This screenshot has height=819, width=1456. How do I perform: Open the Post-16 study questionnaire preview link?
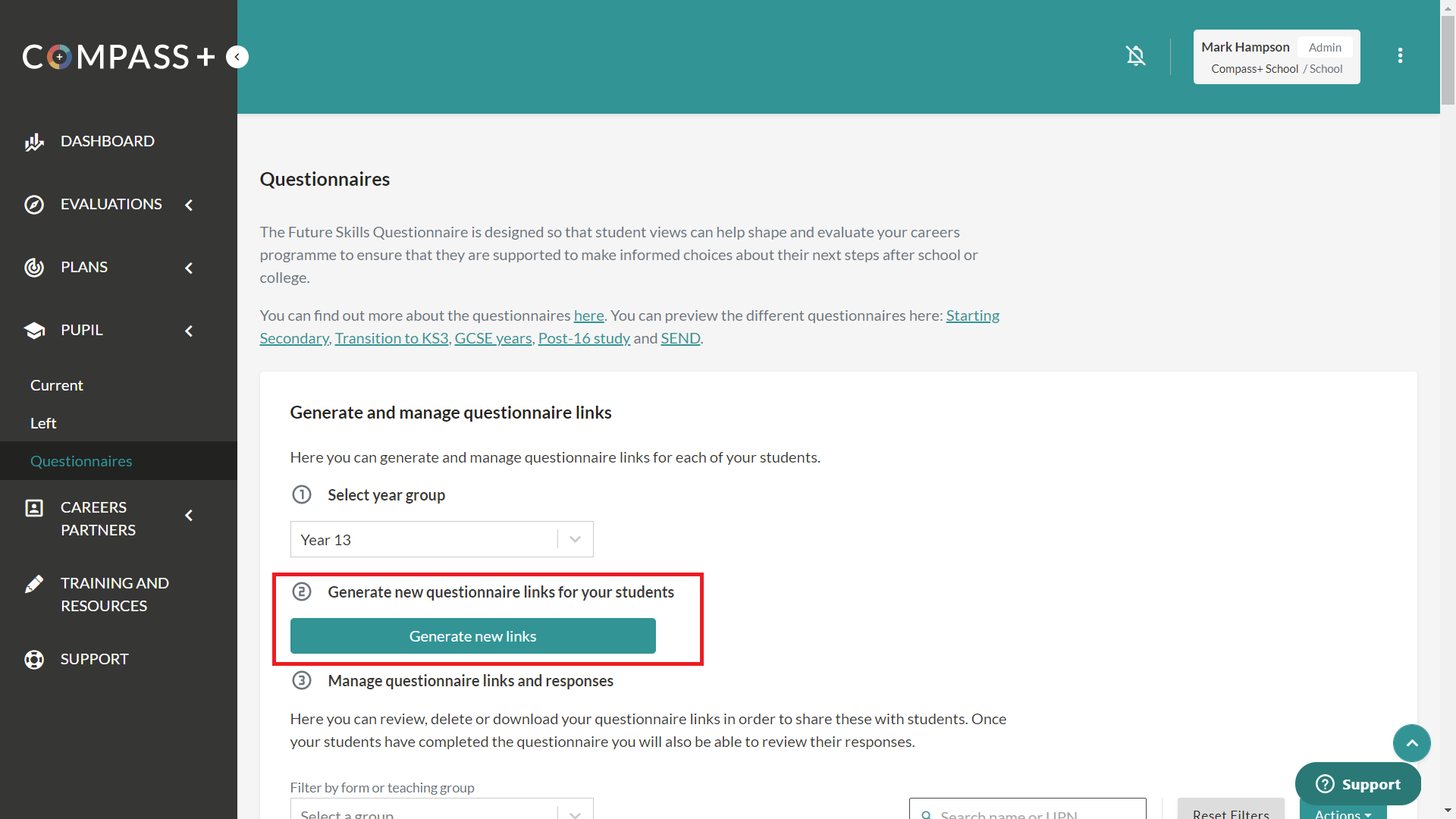584,338
